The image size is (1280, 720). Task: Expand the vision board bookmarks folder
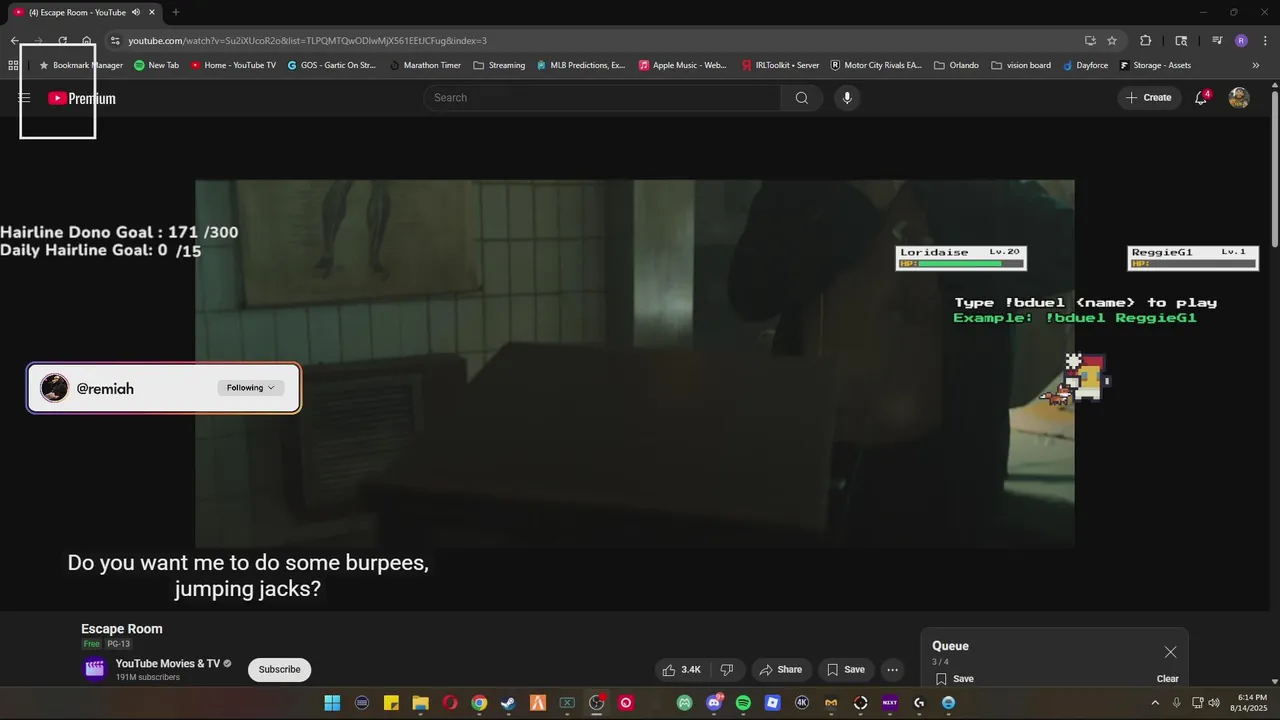[1021, 65]
